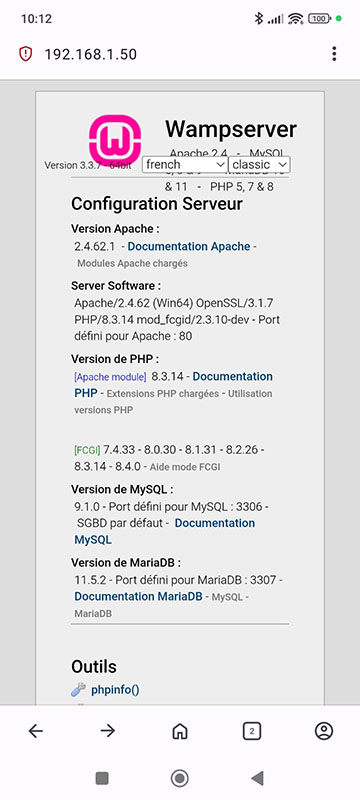Tap the Android recent apps square button

point(102,778)
